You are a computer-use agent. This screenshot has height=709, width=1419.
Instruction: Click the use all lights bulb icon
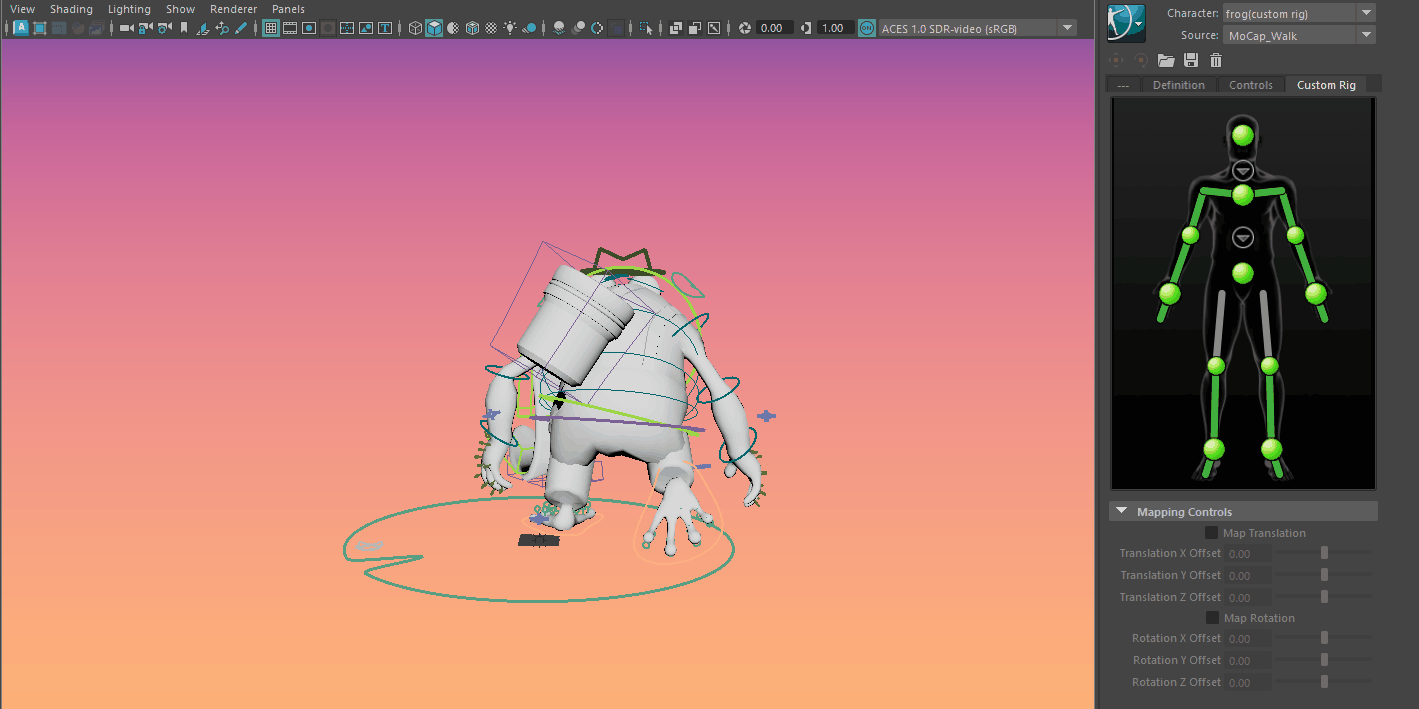(x=511, y=28)
